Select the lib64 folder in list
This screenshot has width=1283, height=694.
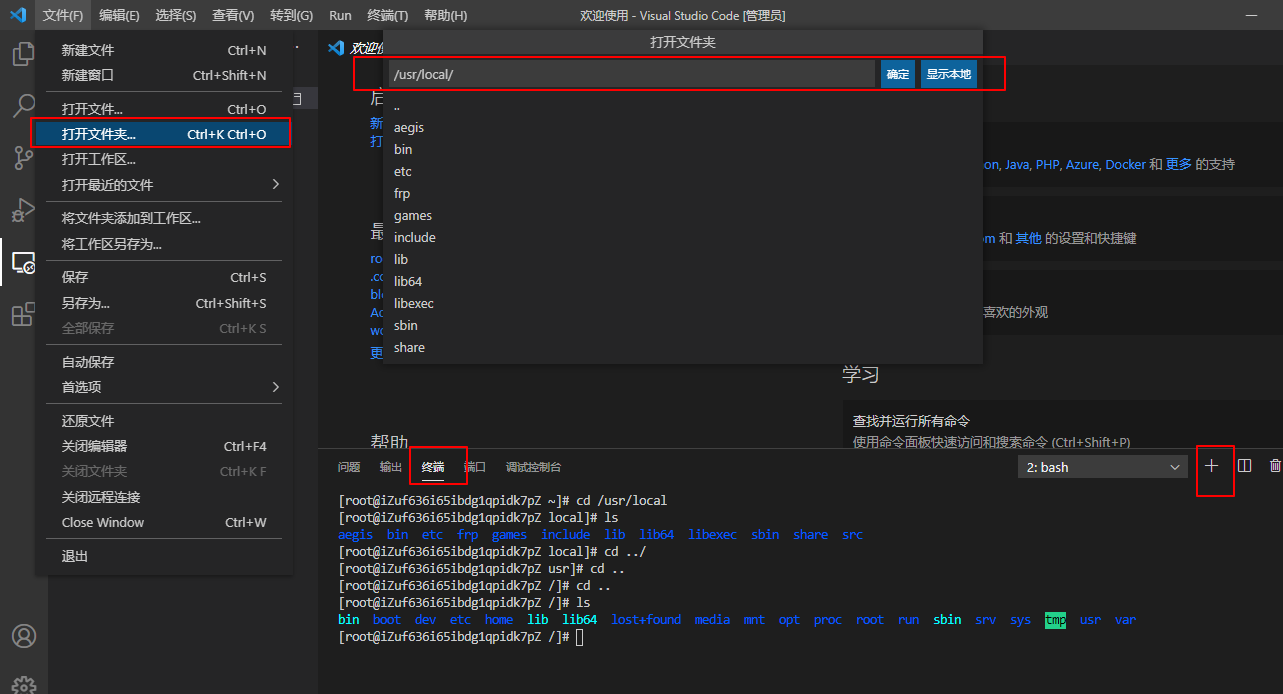(x=683, y=281)
